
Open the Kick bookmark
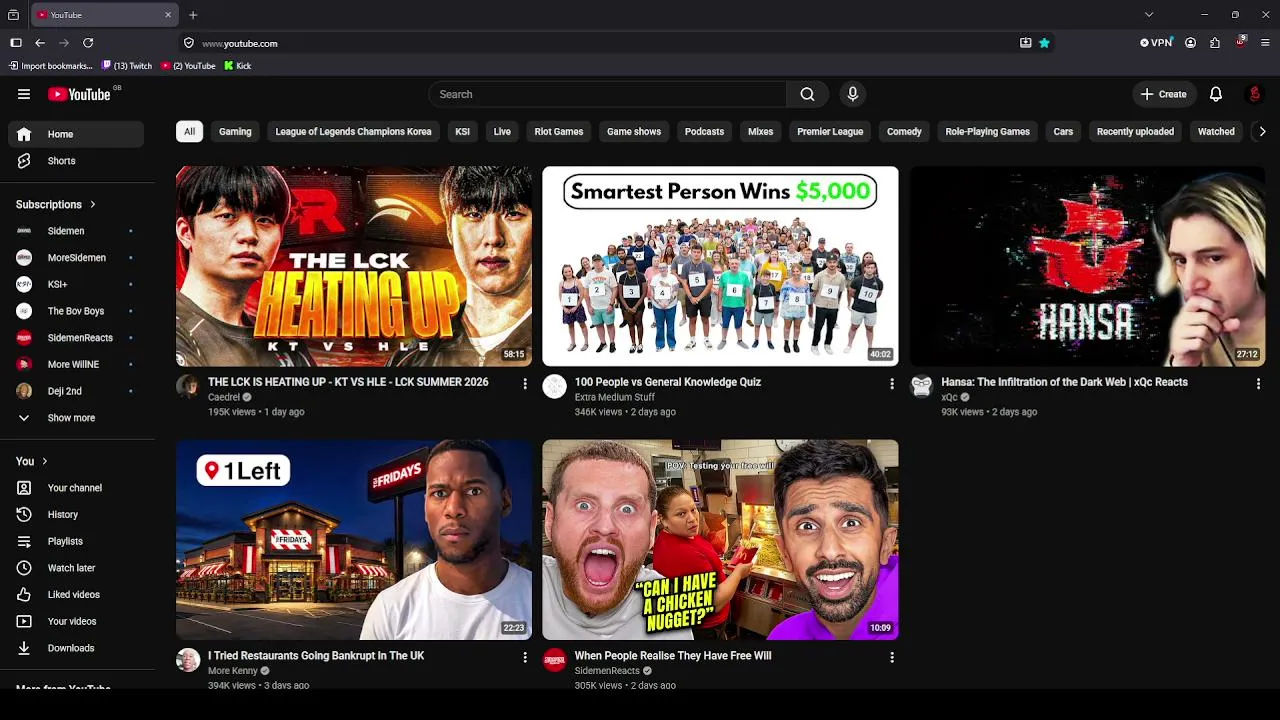238,66
